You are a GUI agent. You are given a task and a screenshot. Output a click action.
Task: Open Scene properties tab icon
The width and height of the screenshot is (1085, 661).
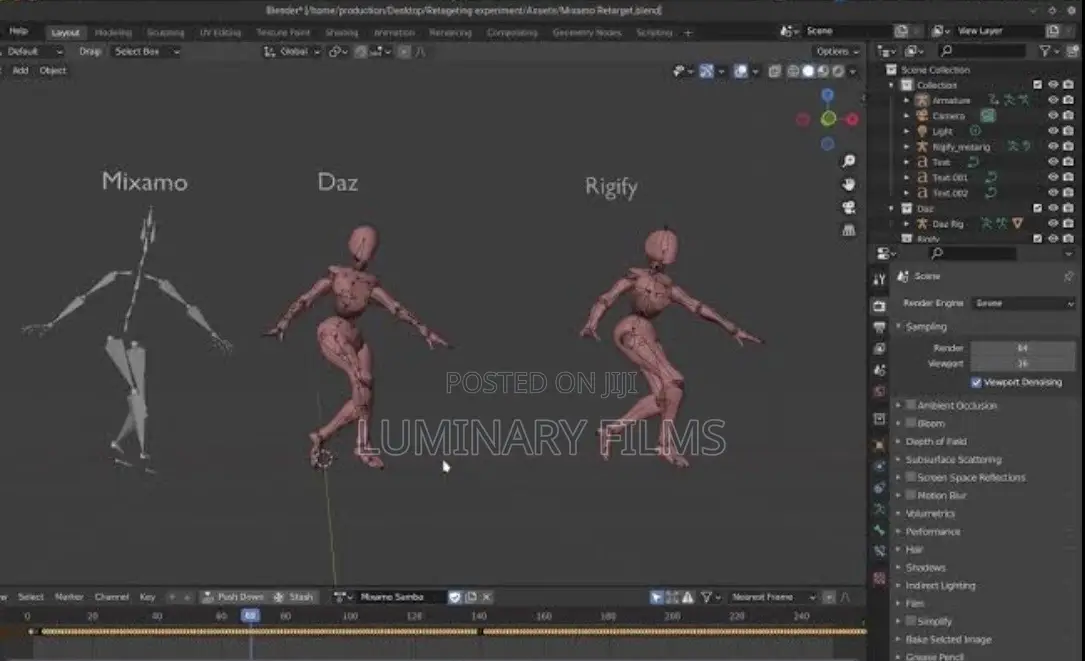click(x=879, y=370)
